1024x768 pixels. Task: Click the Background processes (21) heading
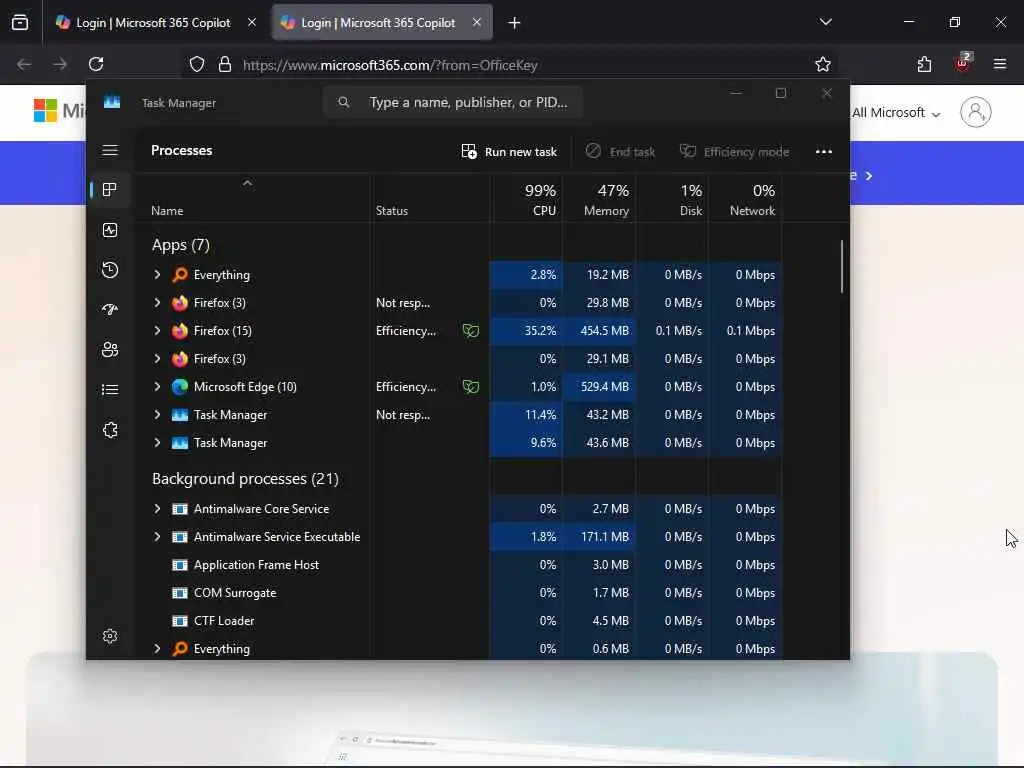(x=246, y=479)
